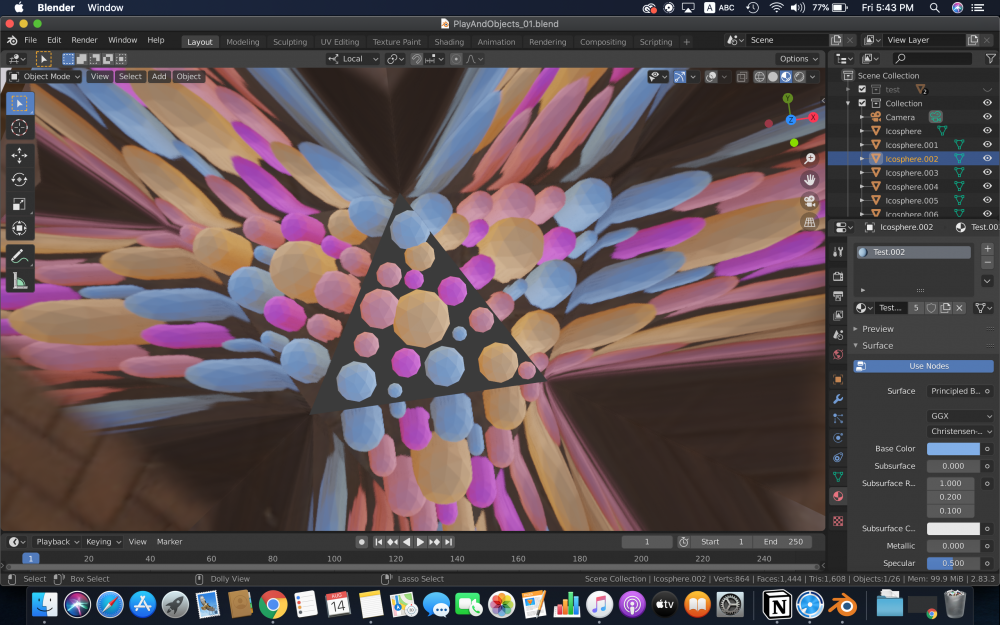Viewport: 1000px width, 625px height.
Task: Open the Physics properties tab
Action: click(x=838, y=438)
